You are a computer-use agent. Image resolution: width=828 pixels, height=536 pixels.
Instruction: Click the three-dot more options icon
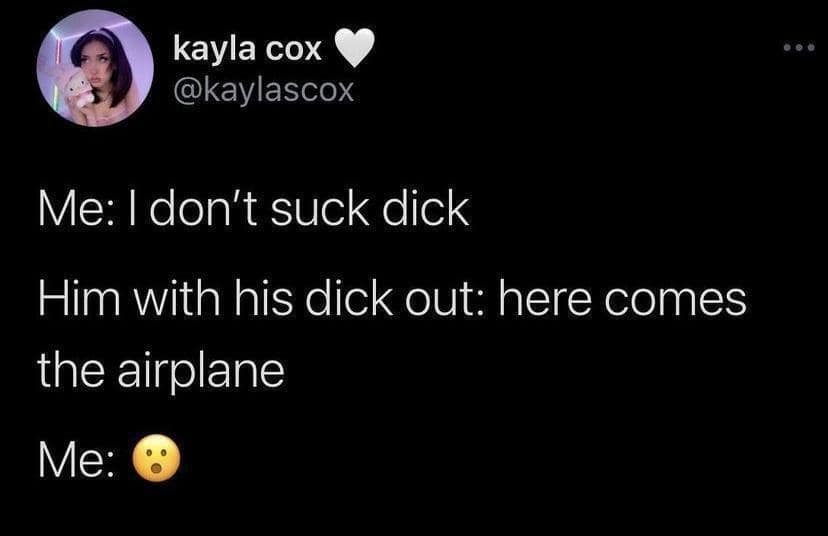point(799,48)
